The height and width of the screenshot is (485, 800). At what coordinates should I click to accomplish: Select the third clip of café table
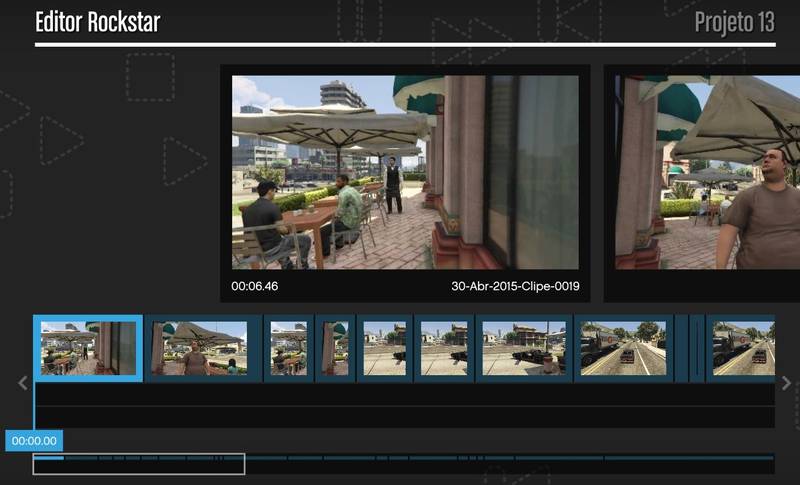coord(289,348)
